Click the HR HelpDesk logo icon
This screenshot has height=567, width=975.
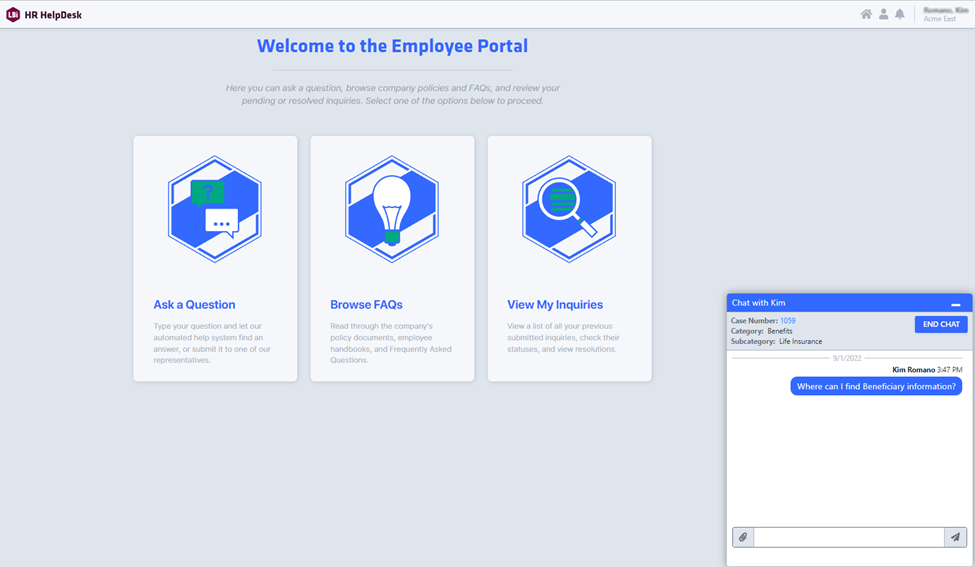[13, 14]
